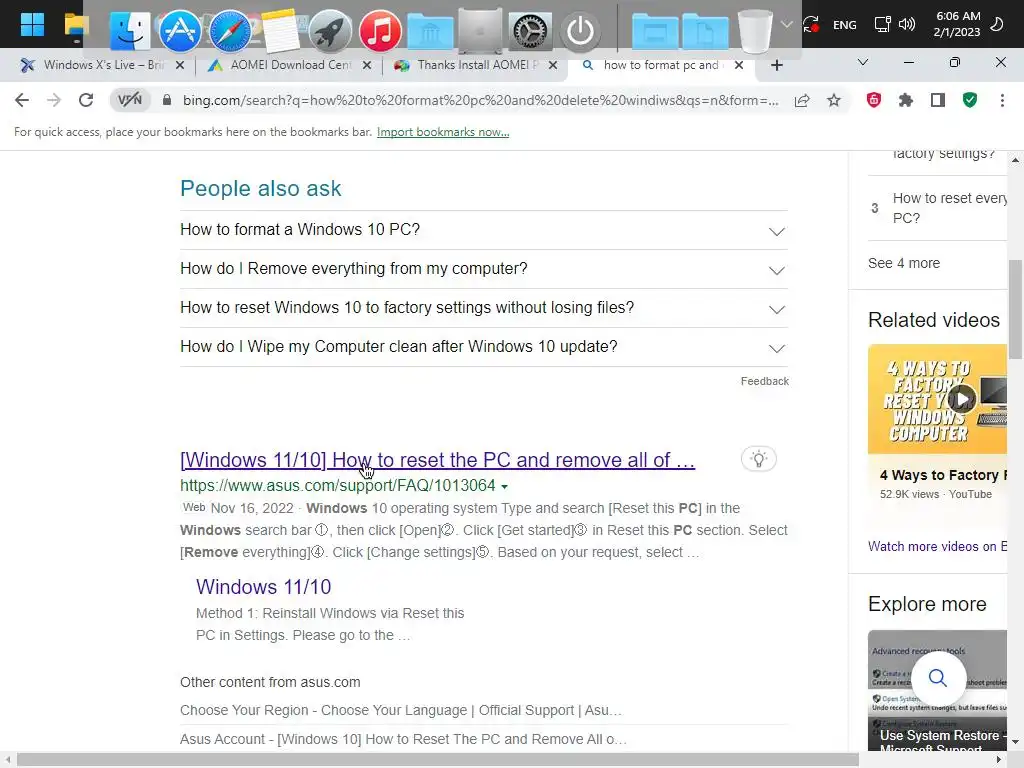
Task: Open the red shield extension
Action: click(874, 100)
